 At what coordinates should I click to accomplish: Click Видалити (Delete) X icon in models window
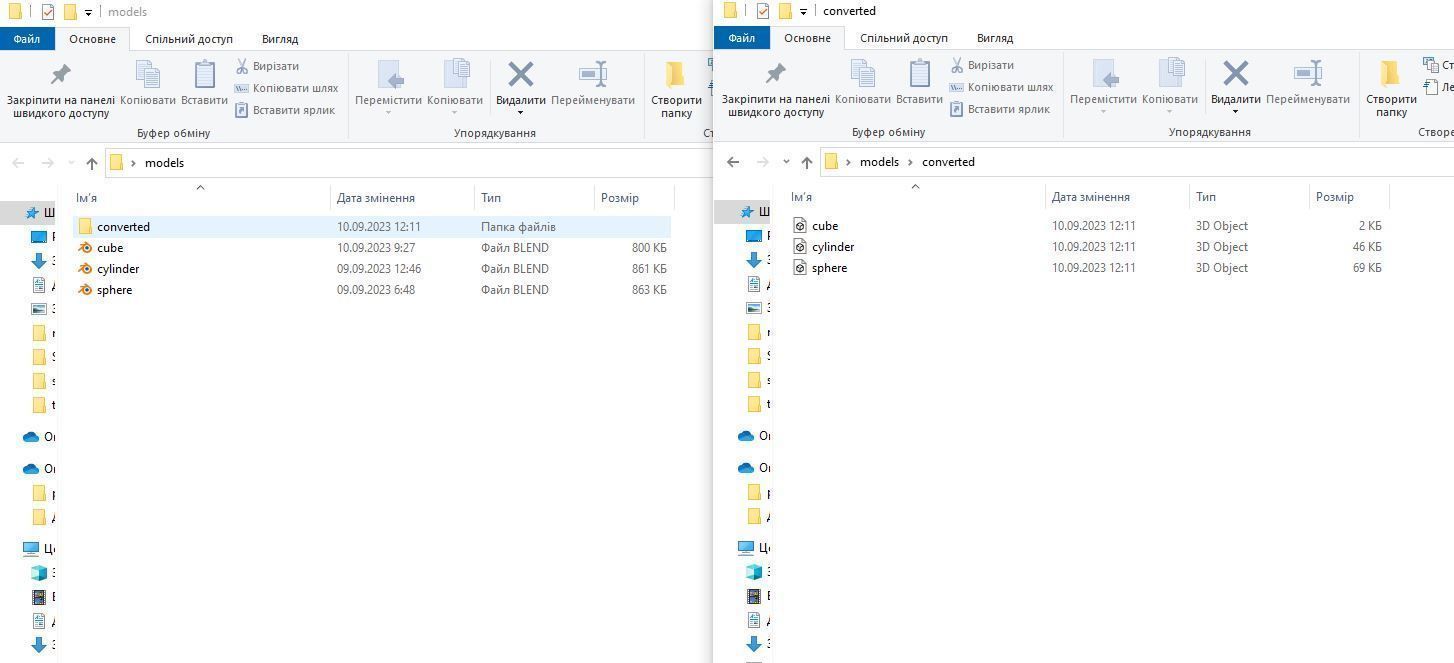click(x=520, y=74)
